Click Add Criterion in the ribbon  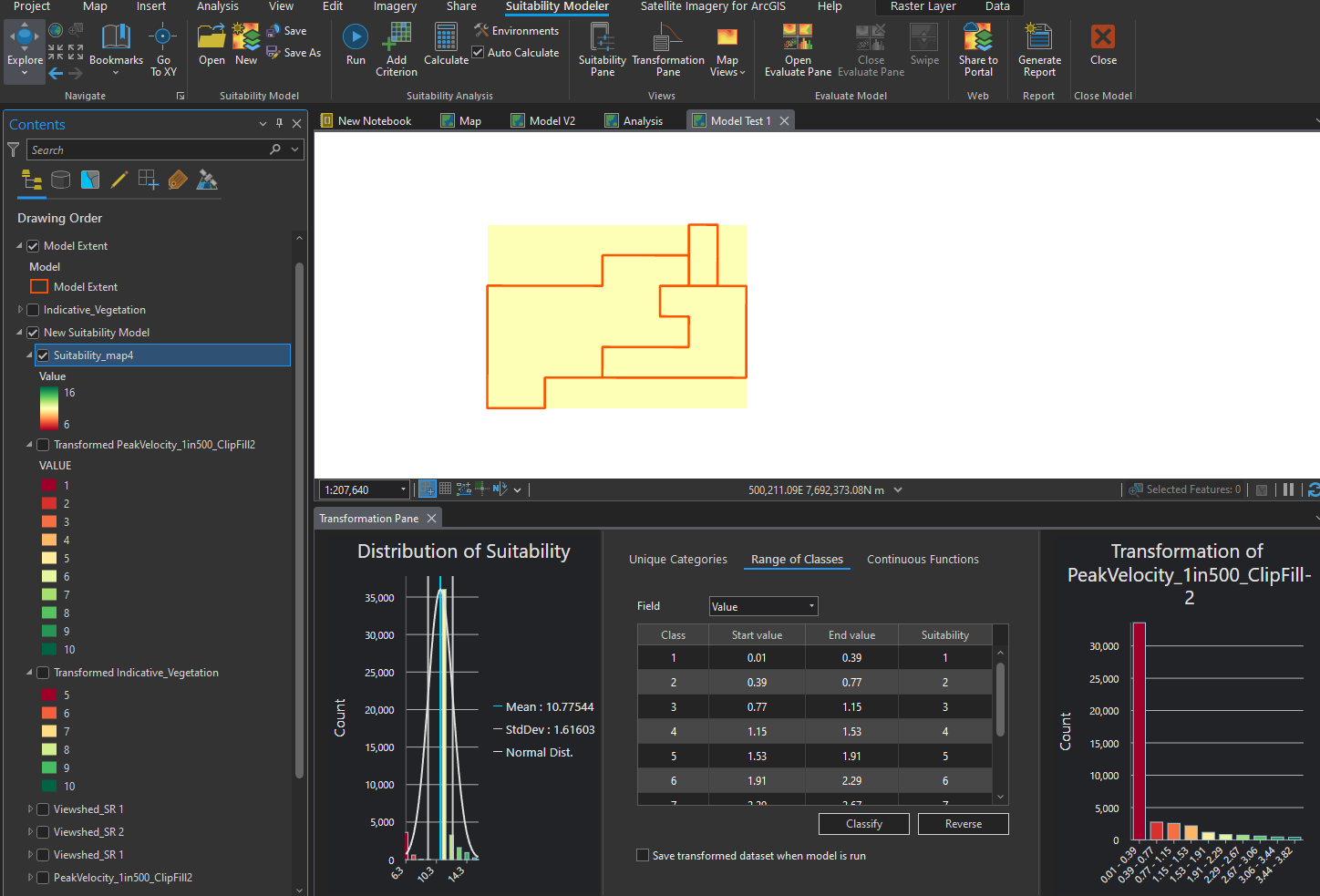click(397, 50)
